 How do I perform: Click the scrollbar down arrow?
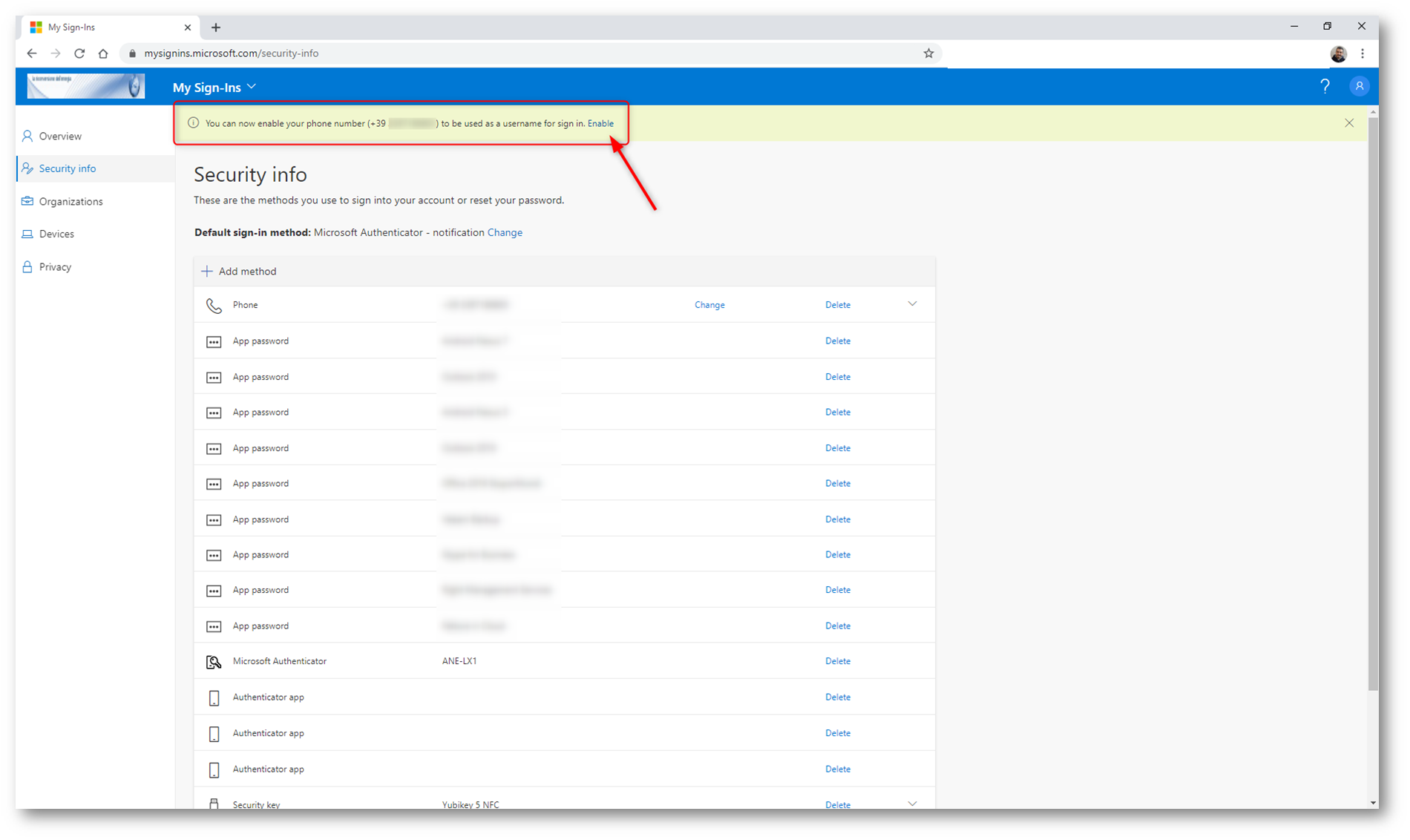click(1373, 802)
